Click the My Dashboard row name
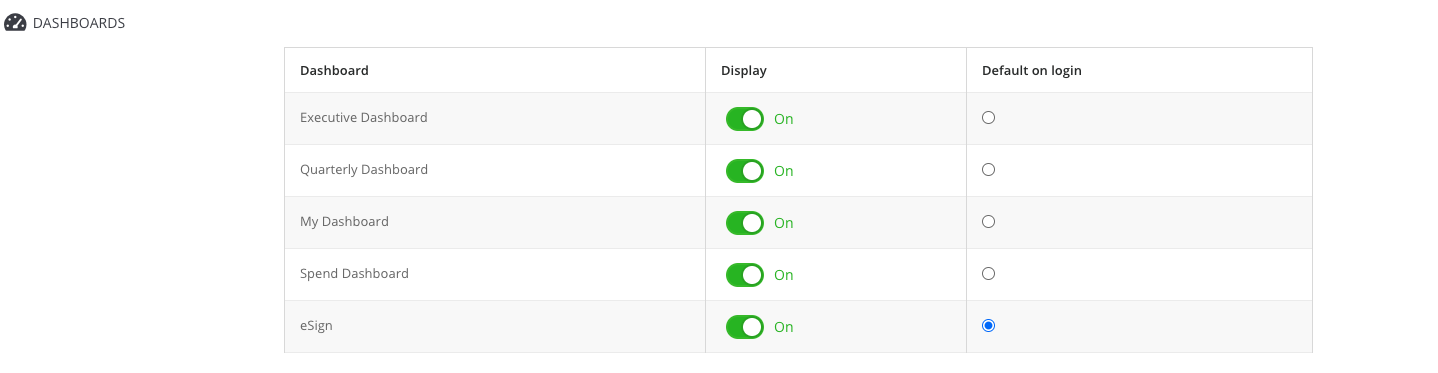Screen dimensions: 1438x373 point(344,222)
